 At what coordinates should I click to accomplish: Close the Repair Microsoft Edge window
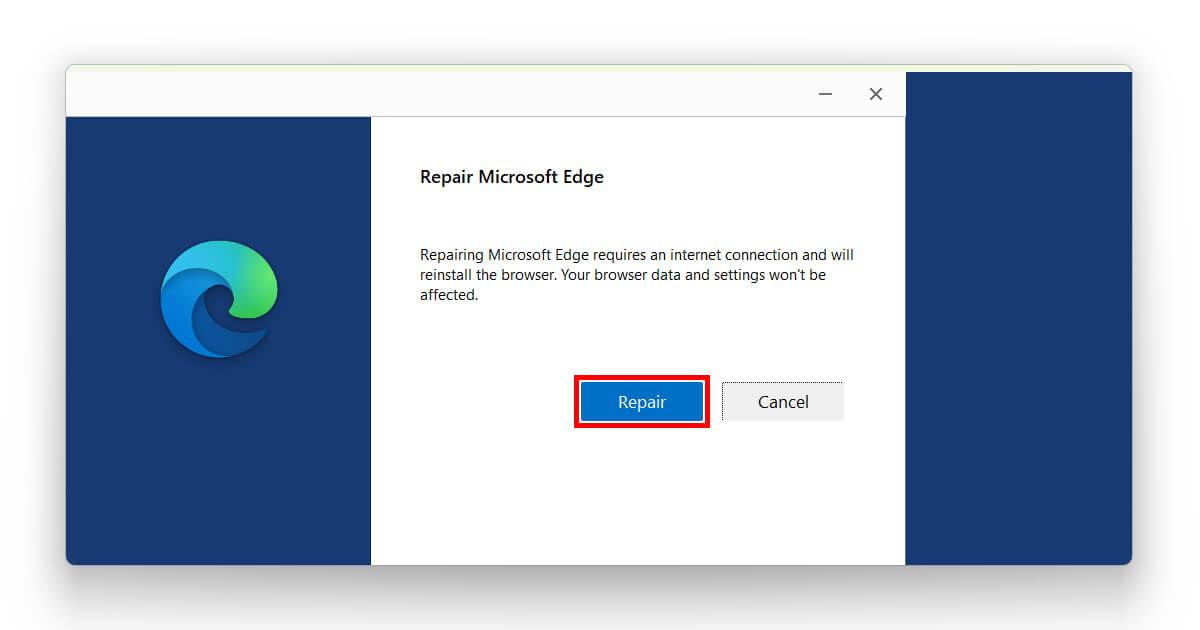pos(875,93)
